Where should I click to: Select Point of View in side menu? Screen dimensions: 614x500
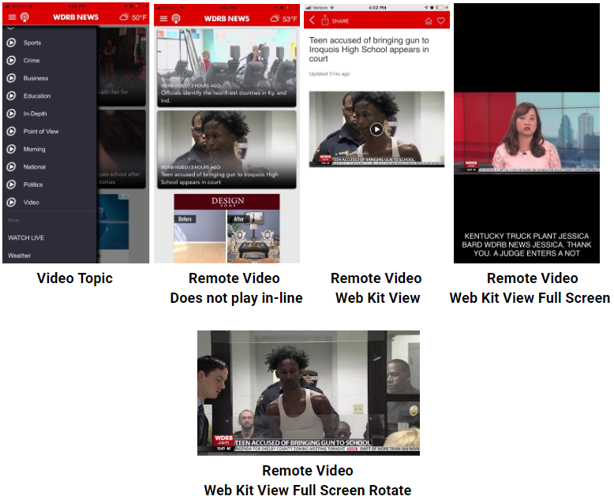click(x=41, y=131)
